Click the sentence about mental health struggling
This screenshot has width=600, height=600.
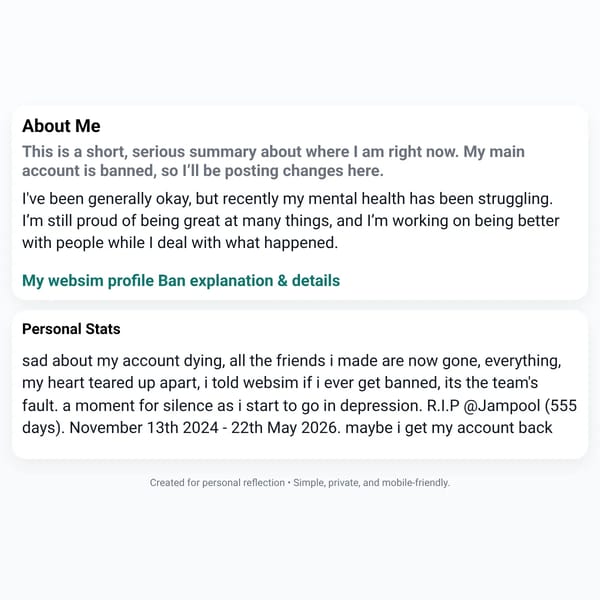tap(287, 199)
